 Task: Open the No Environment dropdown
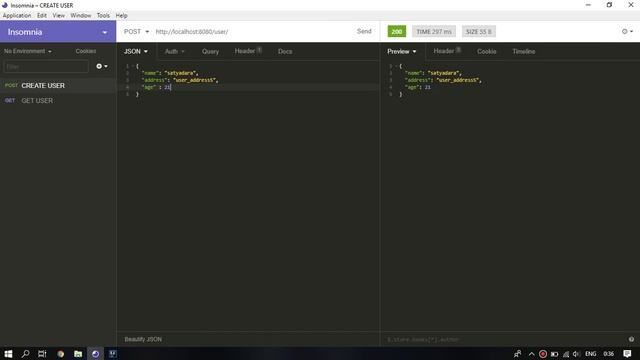click(x=28, y=51)
